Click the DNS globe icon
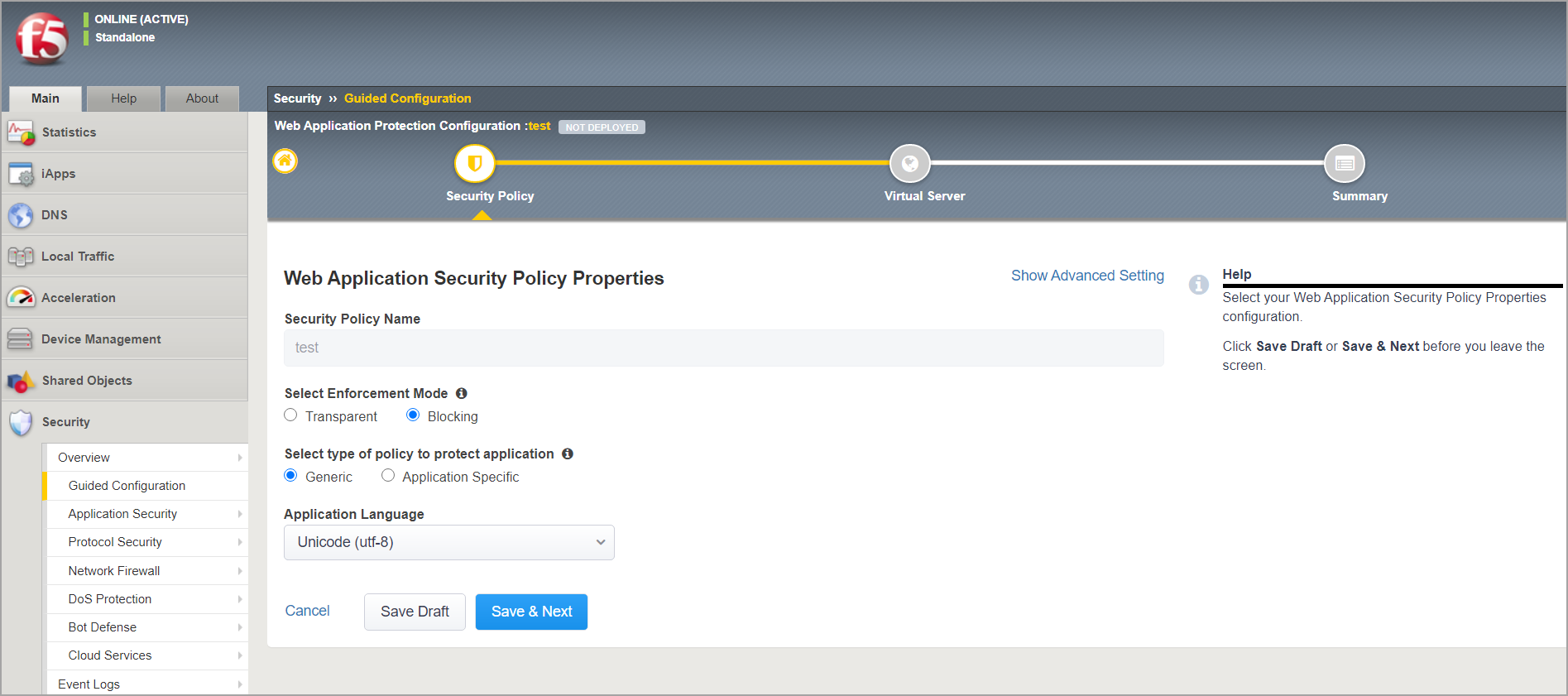This screenshot has height=696, width=1568. [21, 215]
